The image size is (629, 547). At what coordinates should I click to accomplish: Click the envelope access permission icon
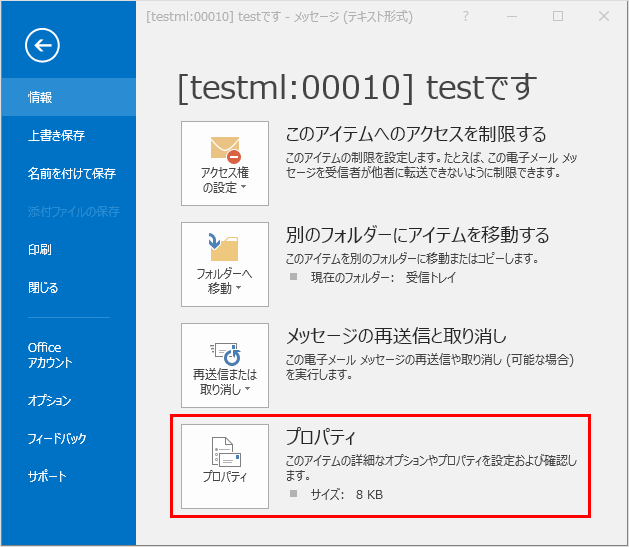(x=225, y=150)
